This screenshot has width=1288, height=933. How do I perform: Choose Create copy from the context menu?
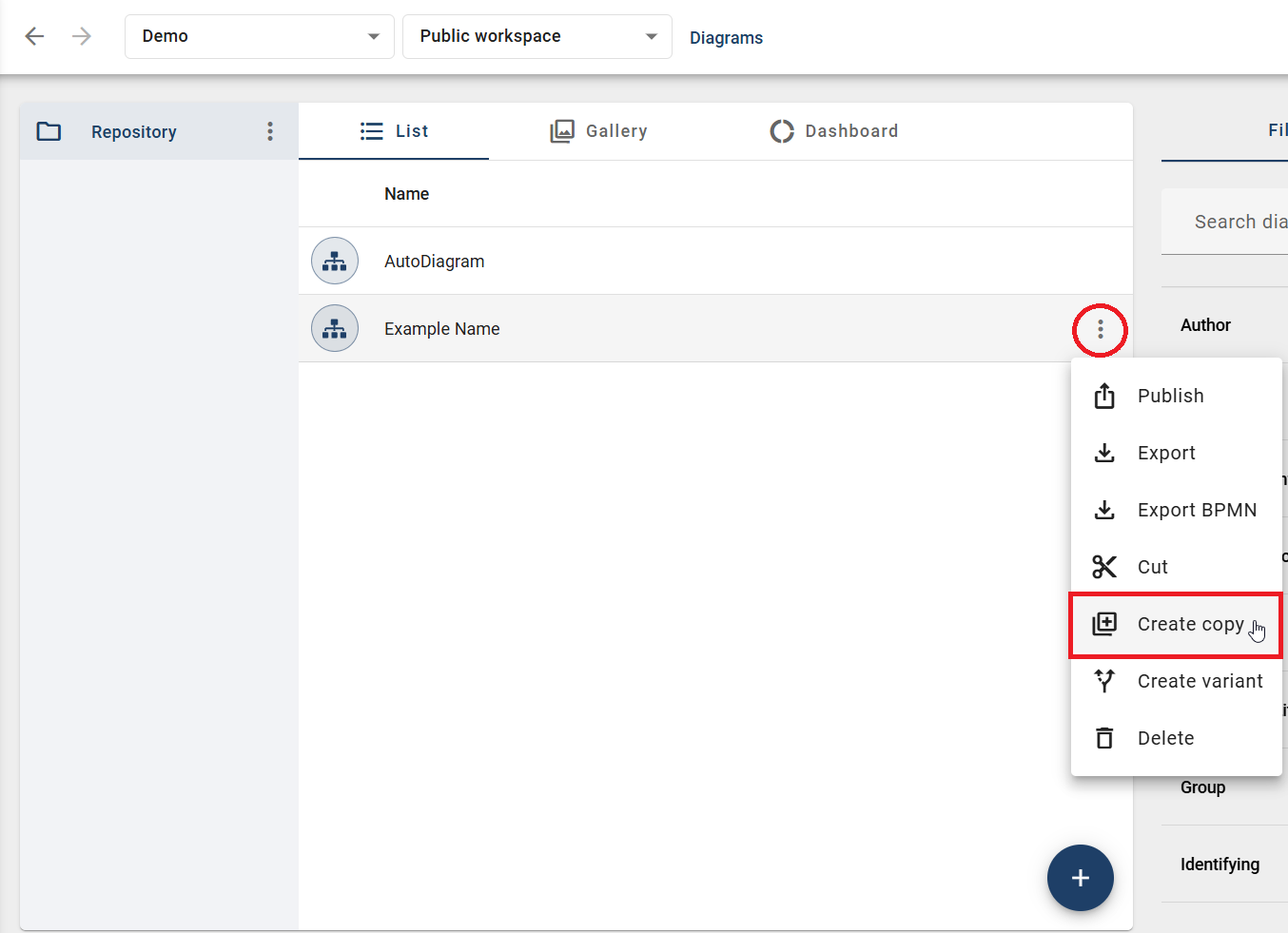1191,624
